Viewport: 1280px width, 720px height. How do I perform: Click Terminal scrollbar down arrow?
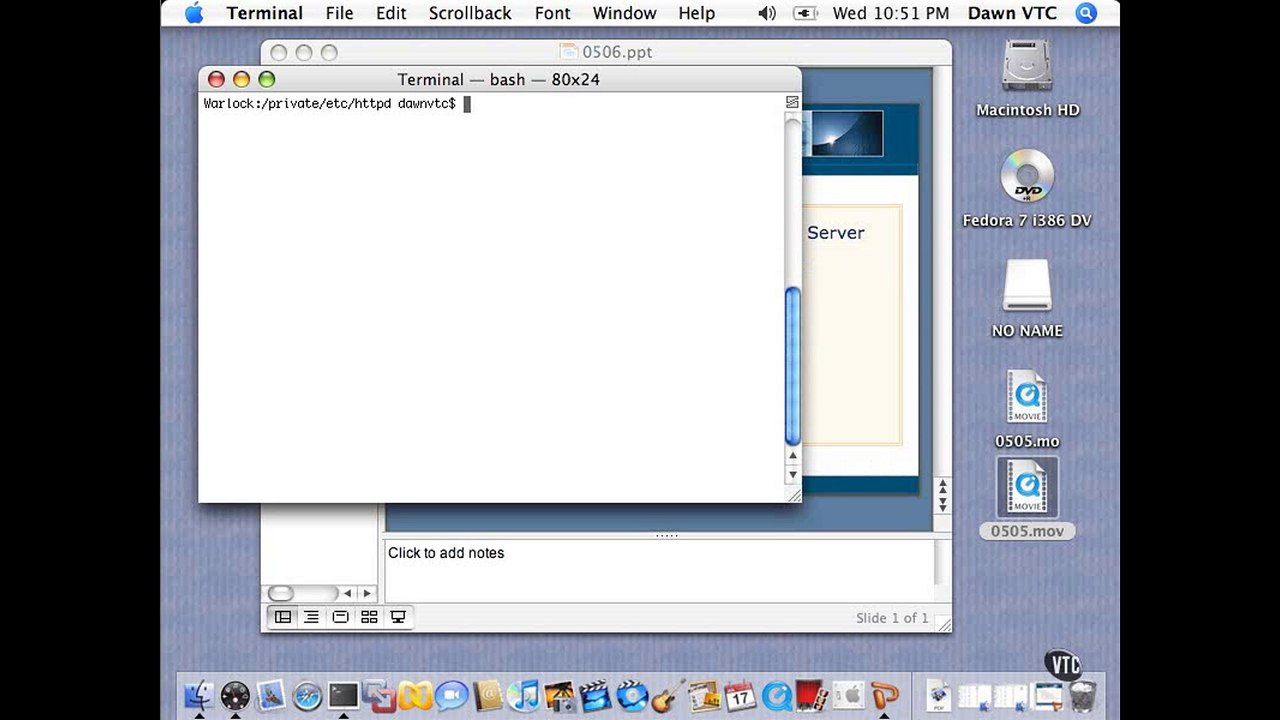tap(793, 476)
